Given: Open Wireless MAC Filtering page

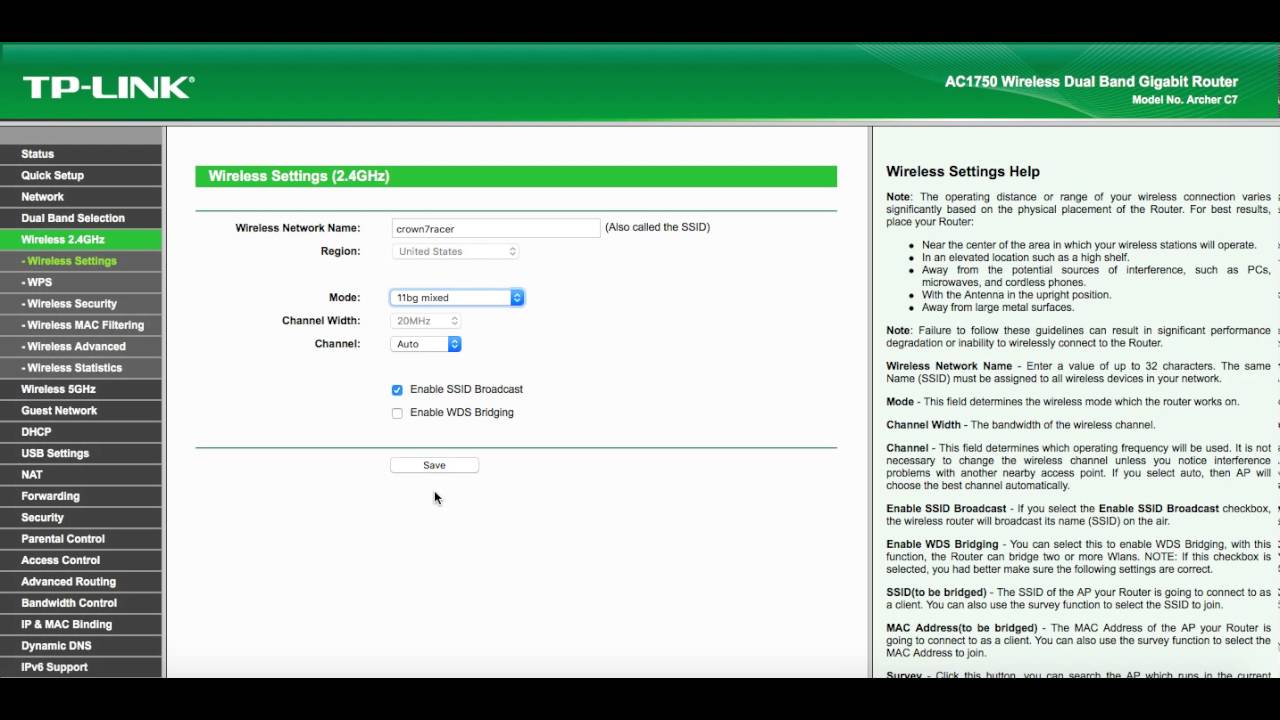Looking at the screenshot, I should (80, 325).
